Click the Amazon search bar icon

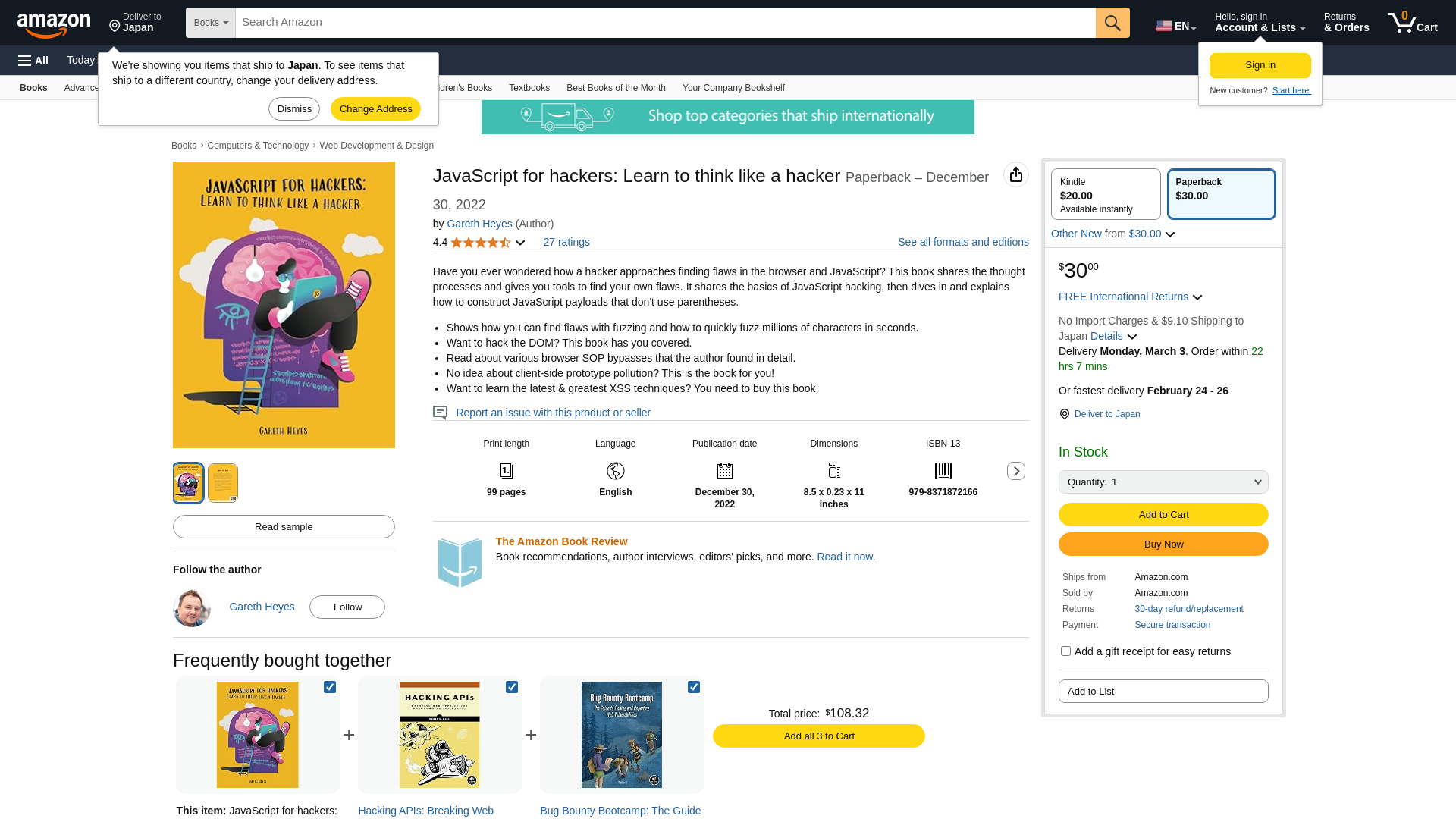1113,22
